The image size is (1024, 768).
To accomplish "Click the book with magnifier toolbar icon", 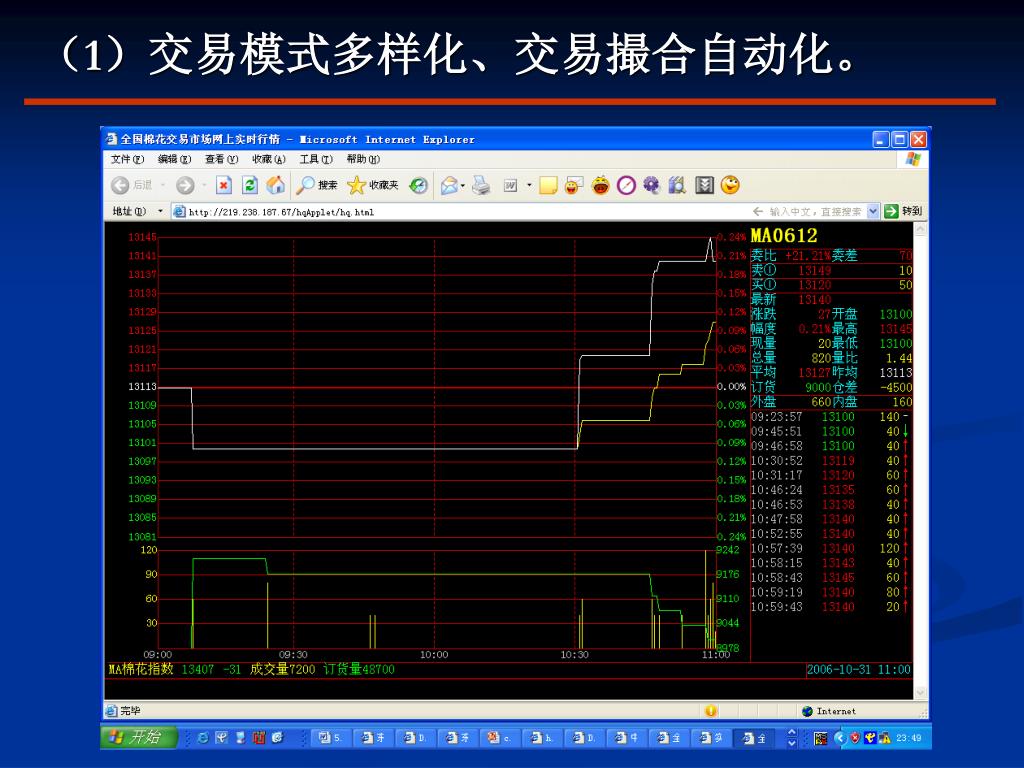I will point(677,185).
